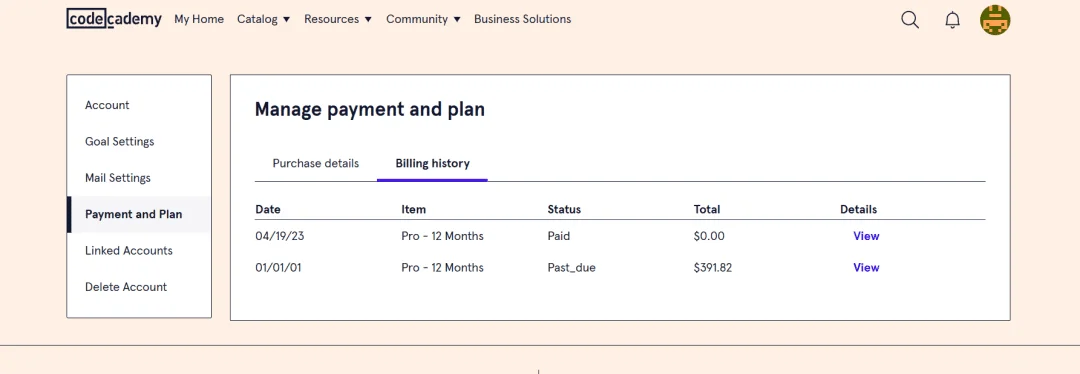The width and height of the screenshot is (1080, 374).
Task: Click the Date column header
Action: click(268, 209)
